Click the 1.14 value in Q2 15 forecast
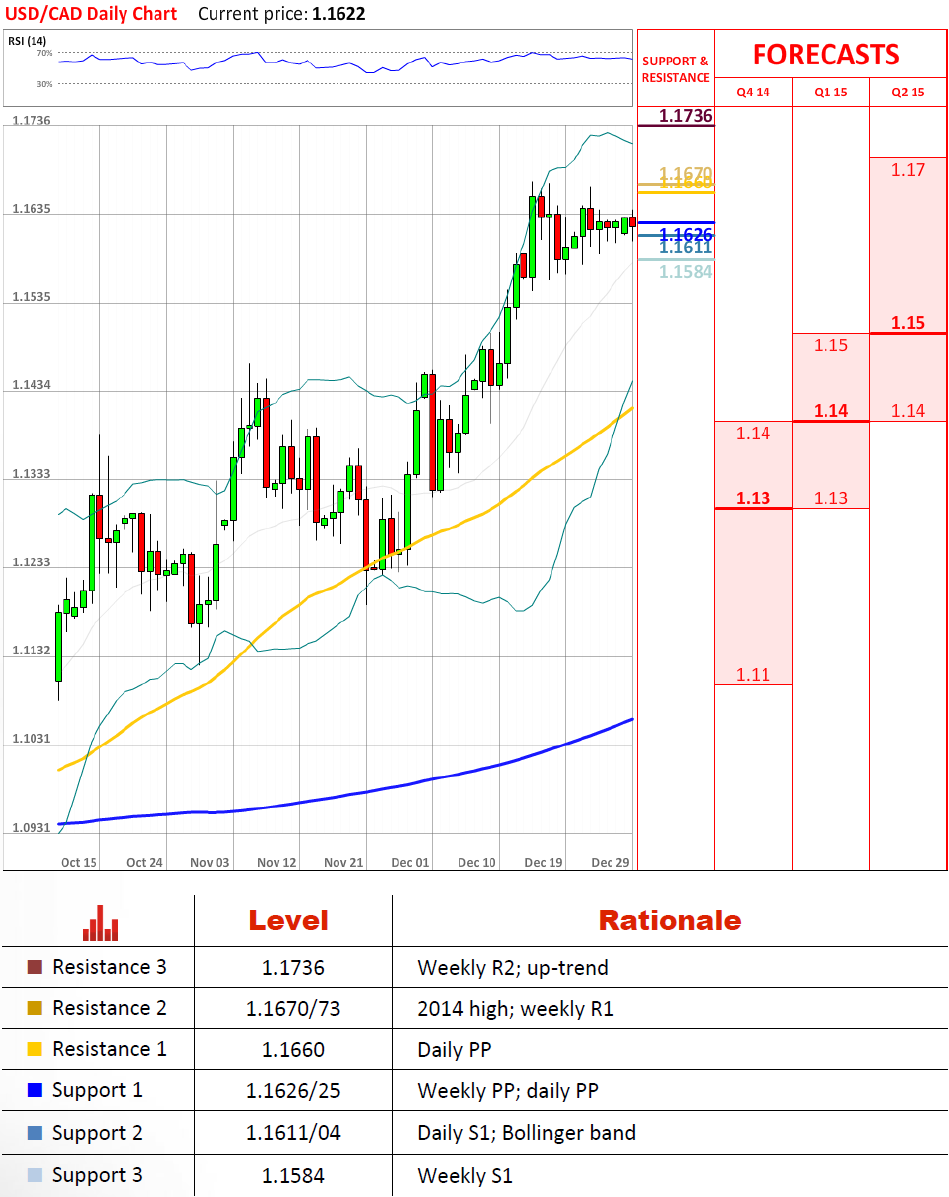949x1197 pixels. pos(908,411)
